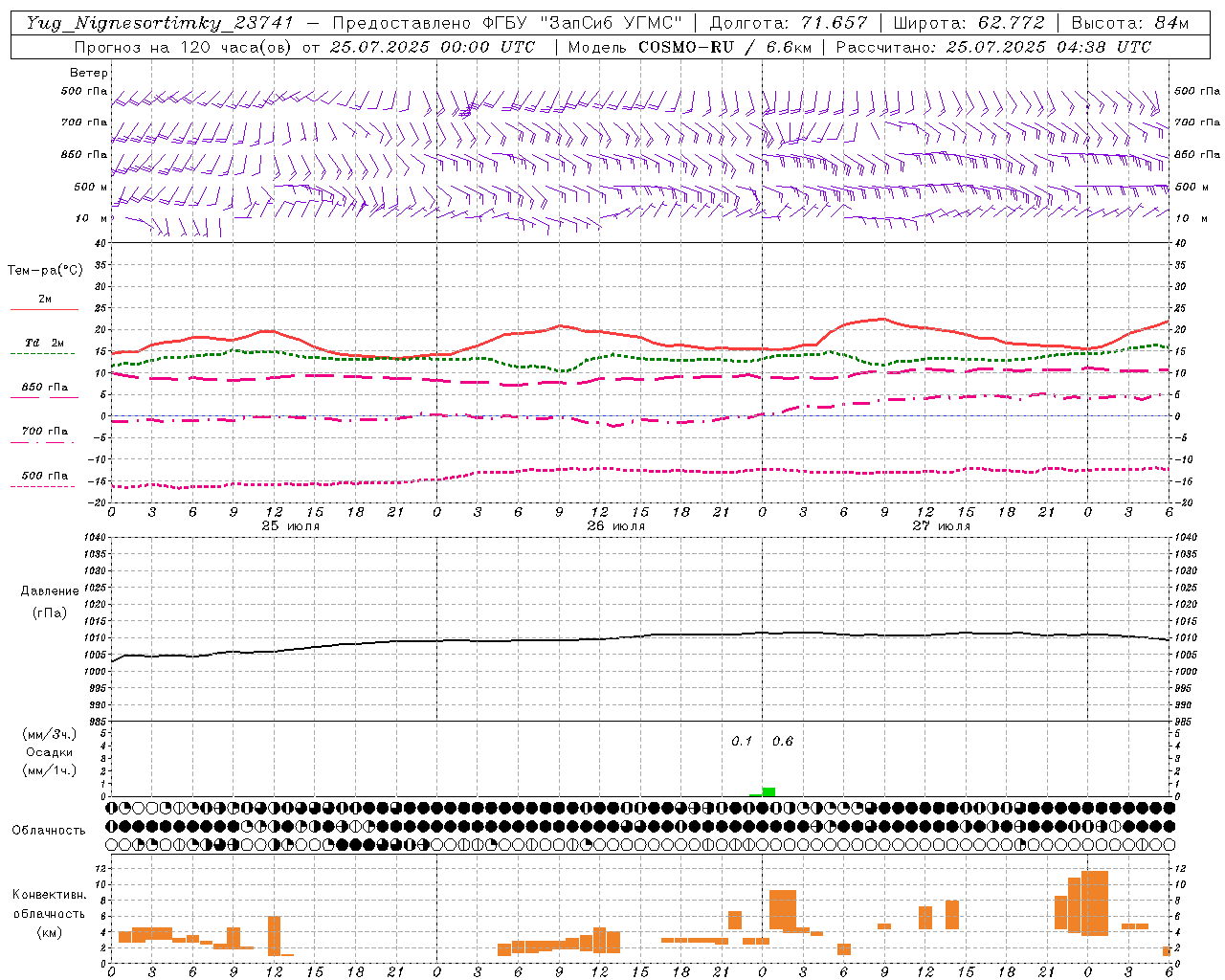Click the Осадки precipitation label
1225x980 pixels.
[x=50, y=752]
